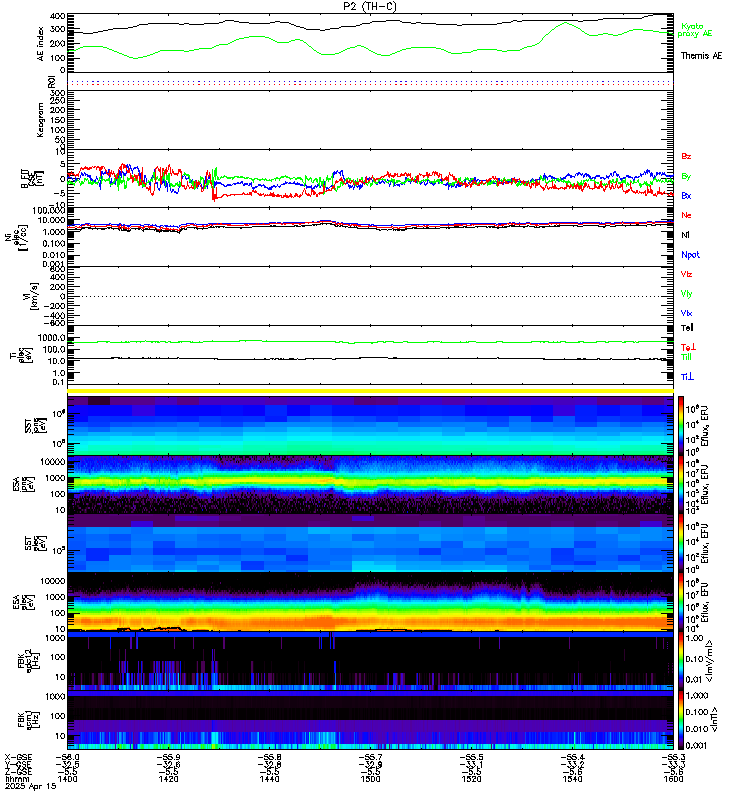
Task: Click the AE index axis label
Action: pos(41,43)
